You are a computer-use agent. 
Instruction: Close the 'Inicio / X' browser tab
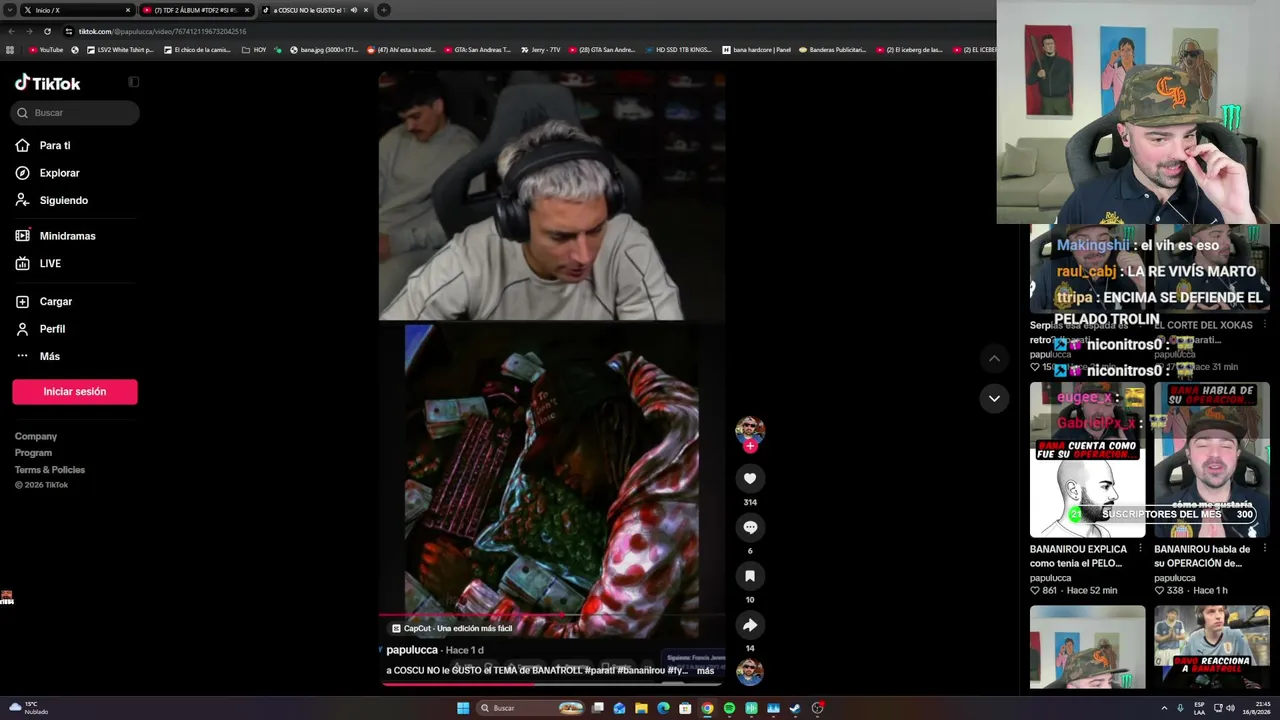[x=128, y=10]
